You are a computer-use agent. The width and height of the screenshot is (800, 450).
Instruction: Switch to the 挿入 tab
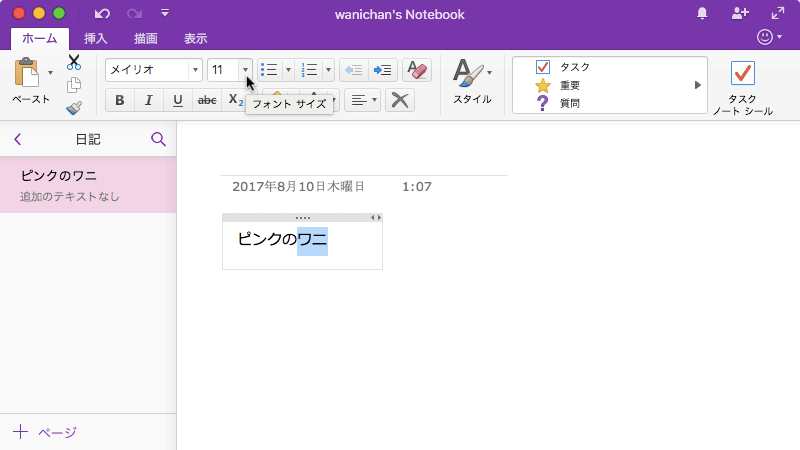point(95,38)
